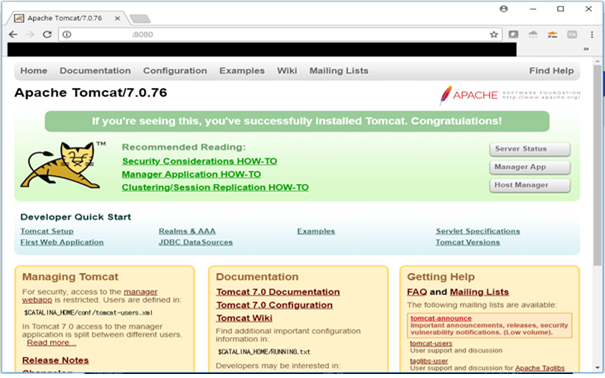605x378 pixels.
Task: Click Find Help in the navigation bar
Action: pos(551,71)
